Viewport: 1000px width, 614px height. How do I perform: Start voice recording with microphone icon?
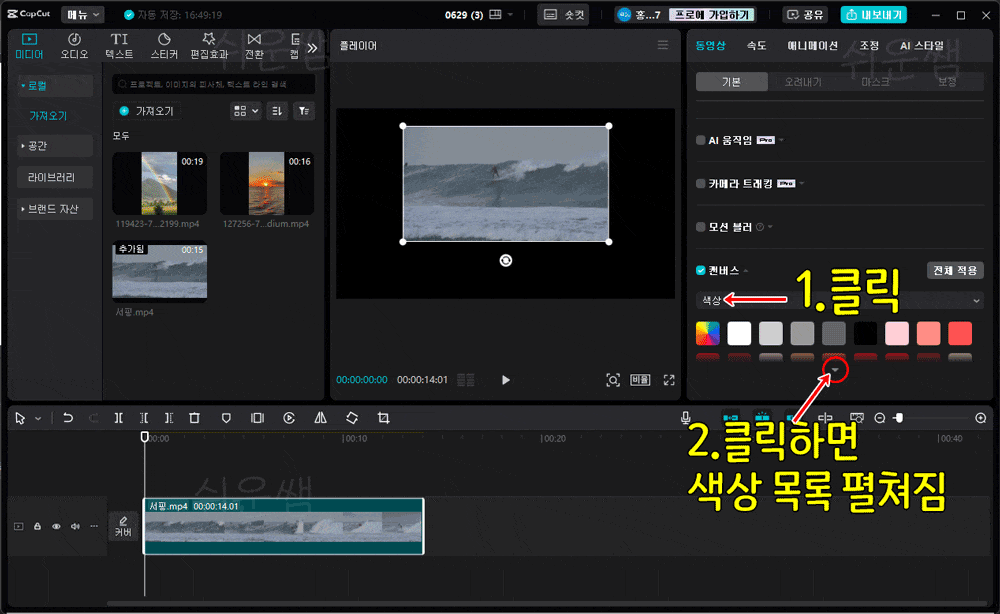(x=686, y=418)
